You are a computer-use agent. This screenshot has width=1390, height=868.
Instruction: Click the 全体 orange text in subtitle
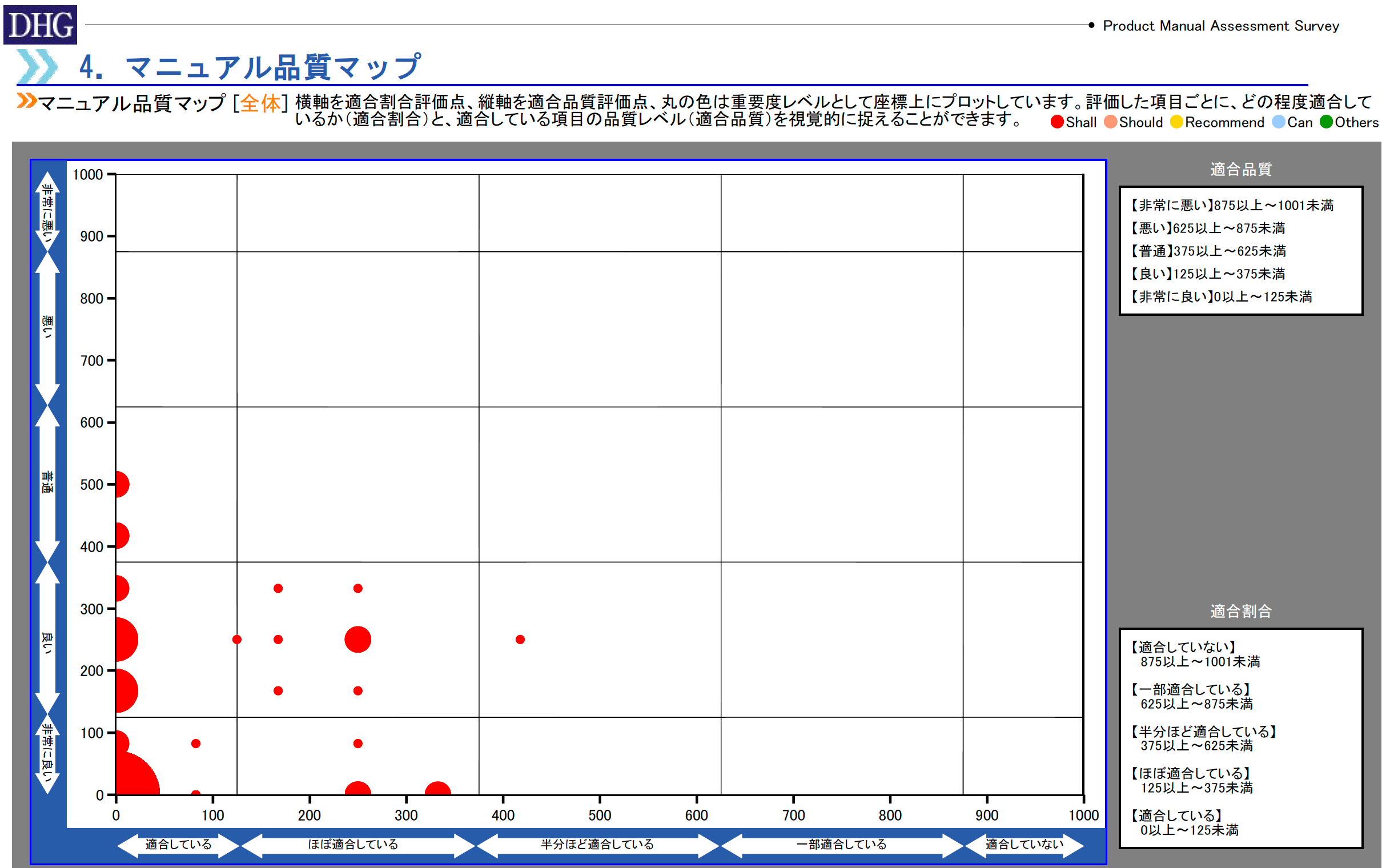[x=260, y=103]
